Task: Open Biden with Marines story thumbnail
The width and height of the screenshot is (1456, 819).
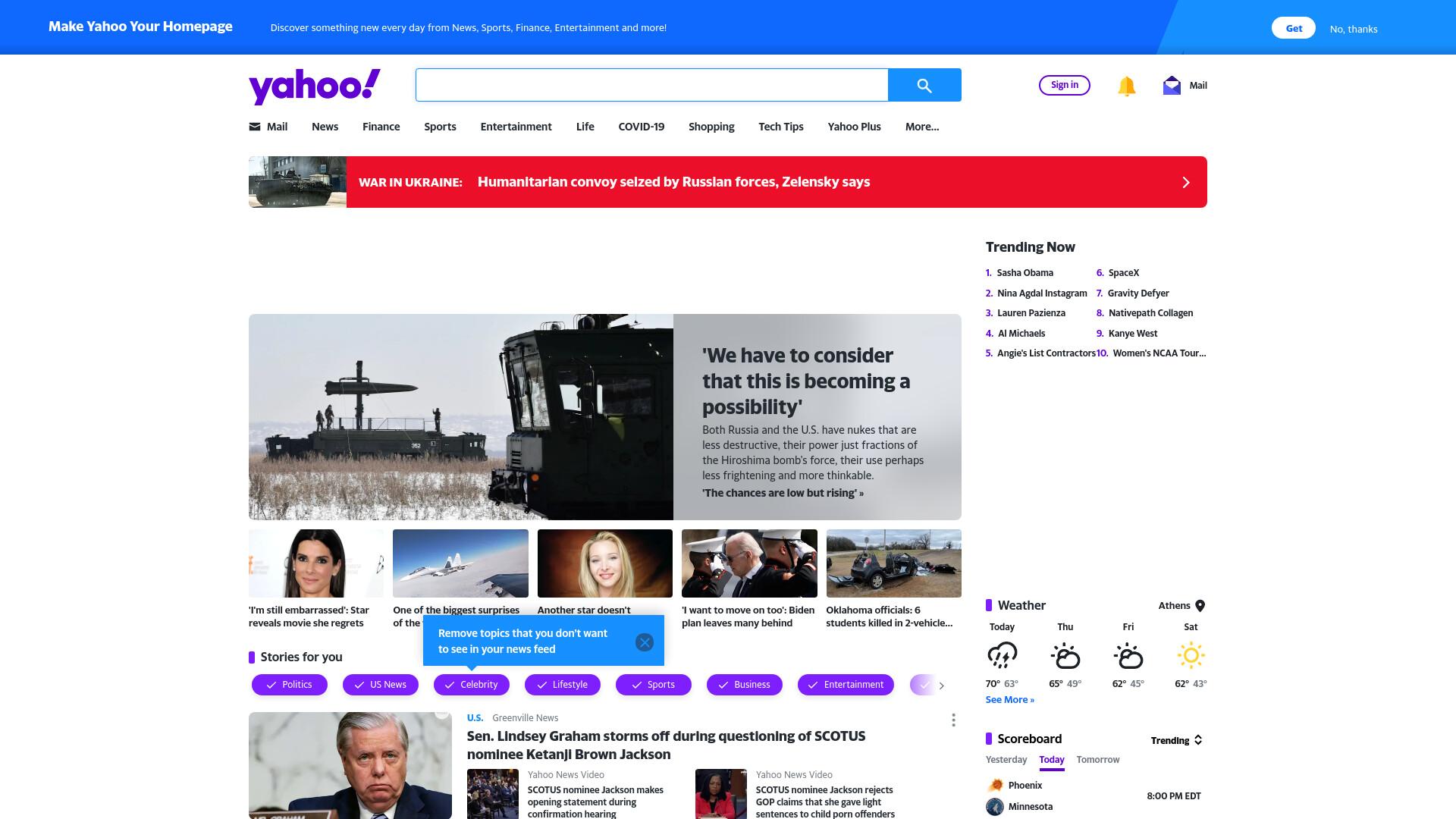Action: 749,563
